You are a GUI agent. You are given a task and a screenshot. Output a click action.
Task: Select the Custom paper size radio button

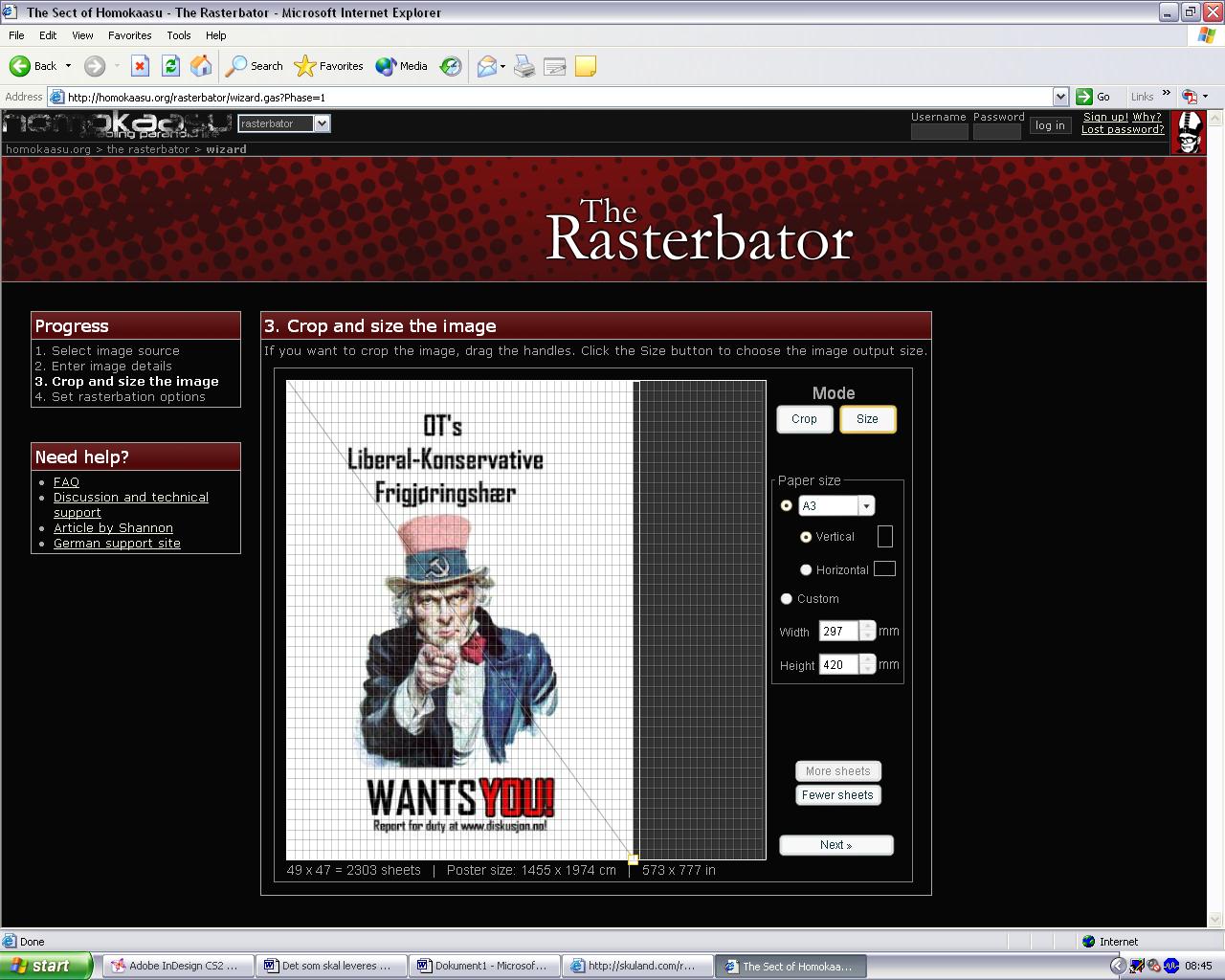coord(787,598)
